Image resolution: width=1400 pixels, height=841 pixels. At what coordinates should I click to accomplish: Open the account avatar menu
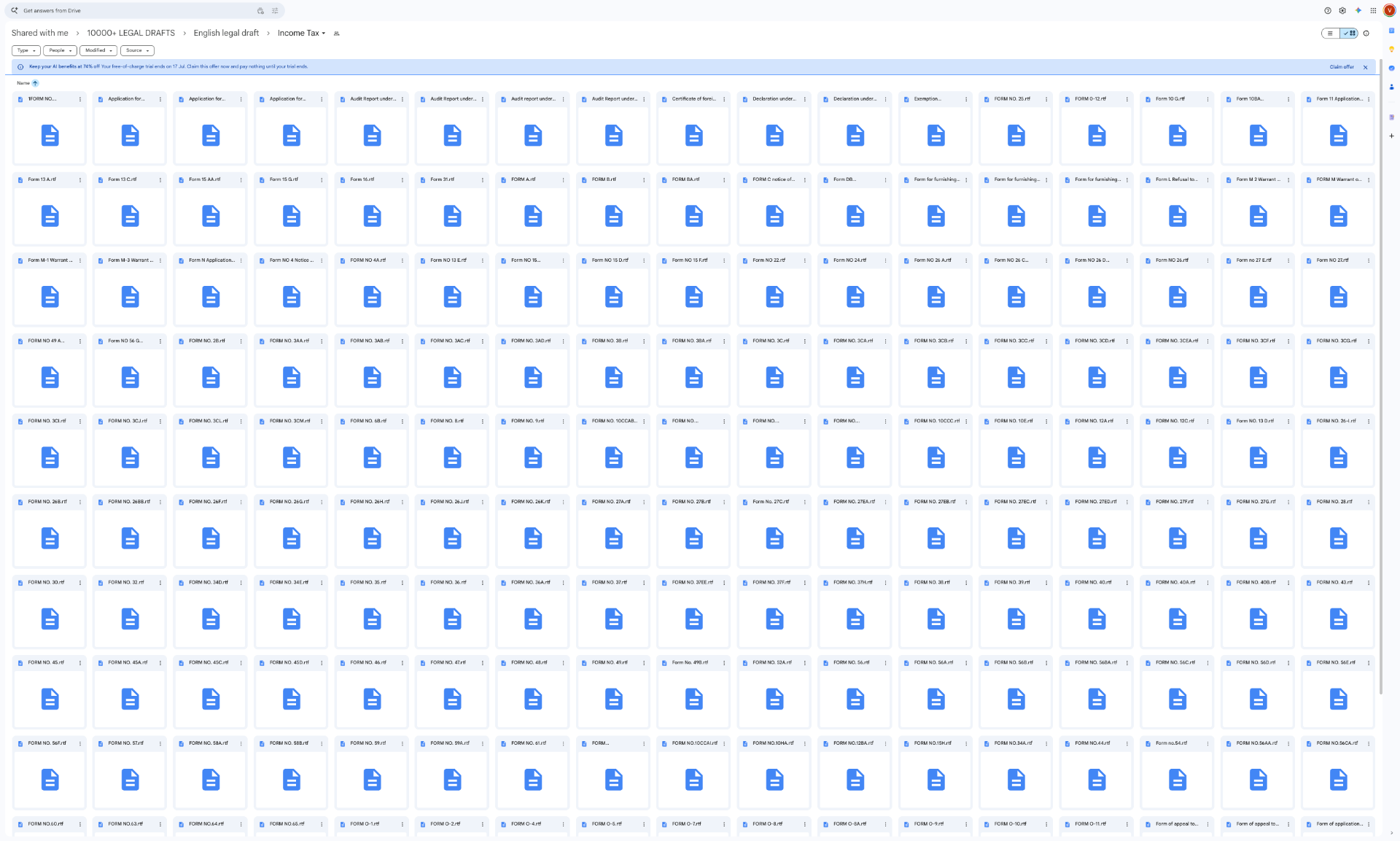[x=1390, y=11]
